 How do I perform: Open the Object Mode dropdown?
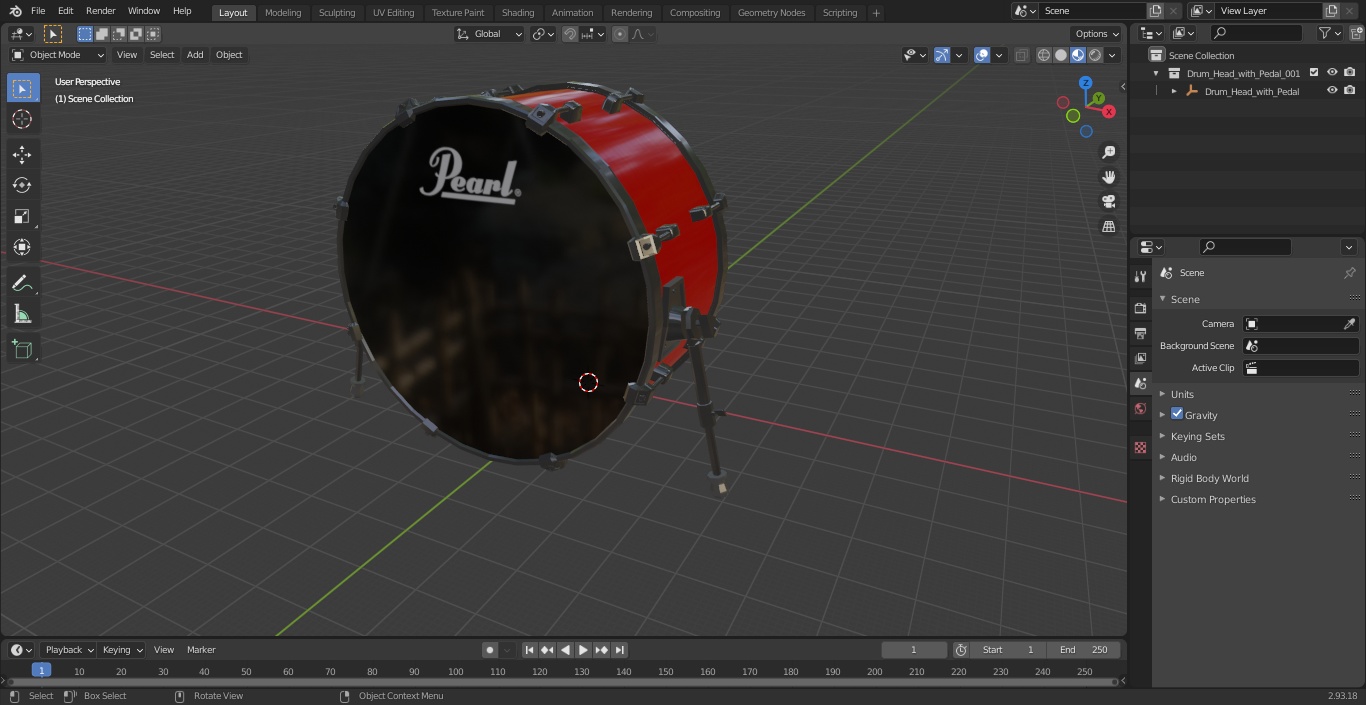point(57,55)
